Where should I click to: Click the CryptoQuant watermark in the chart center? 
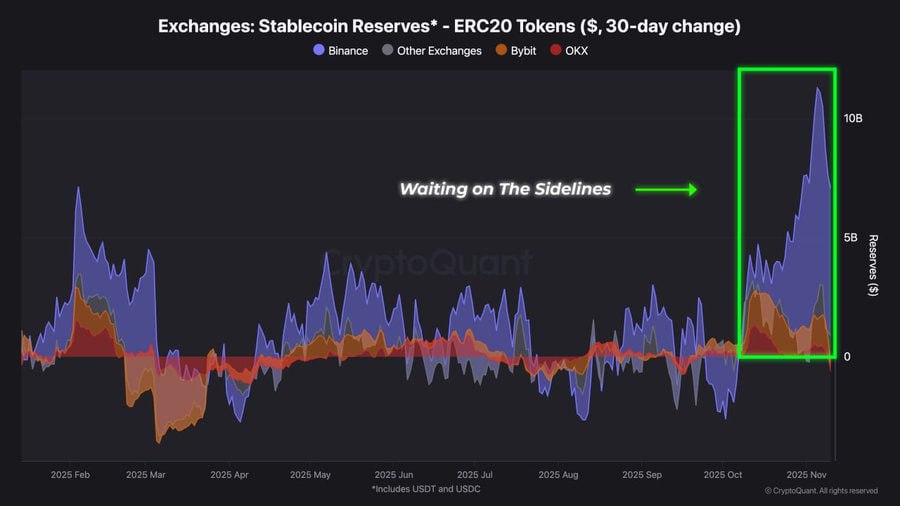tap(430, 263)
